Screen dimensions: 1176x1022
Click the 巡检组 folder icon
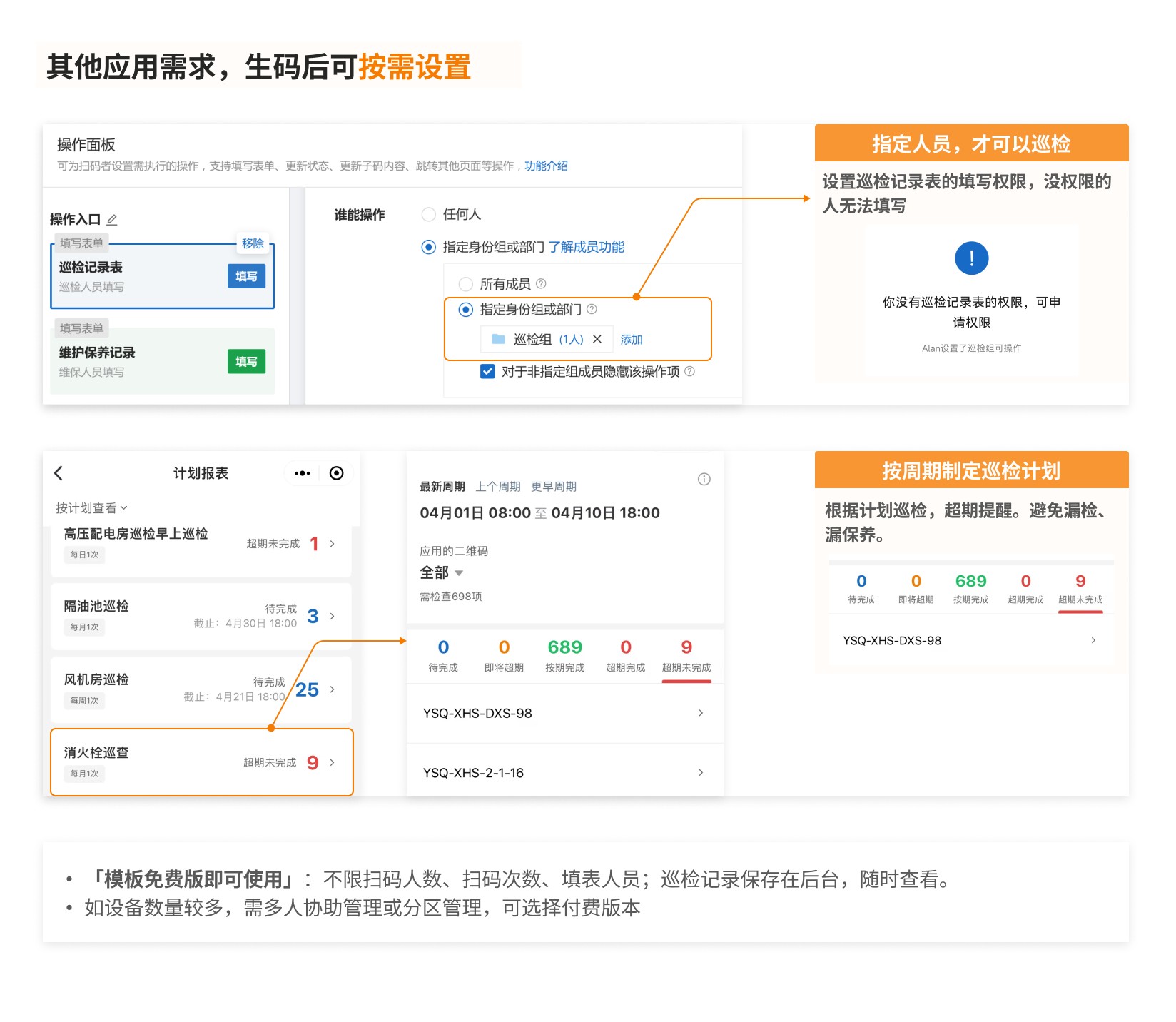(x=499, y=339)
